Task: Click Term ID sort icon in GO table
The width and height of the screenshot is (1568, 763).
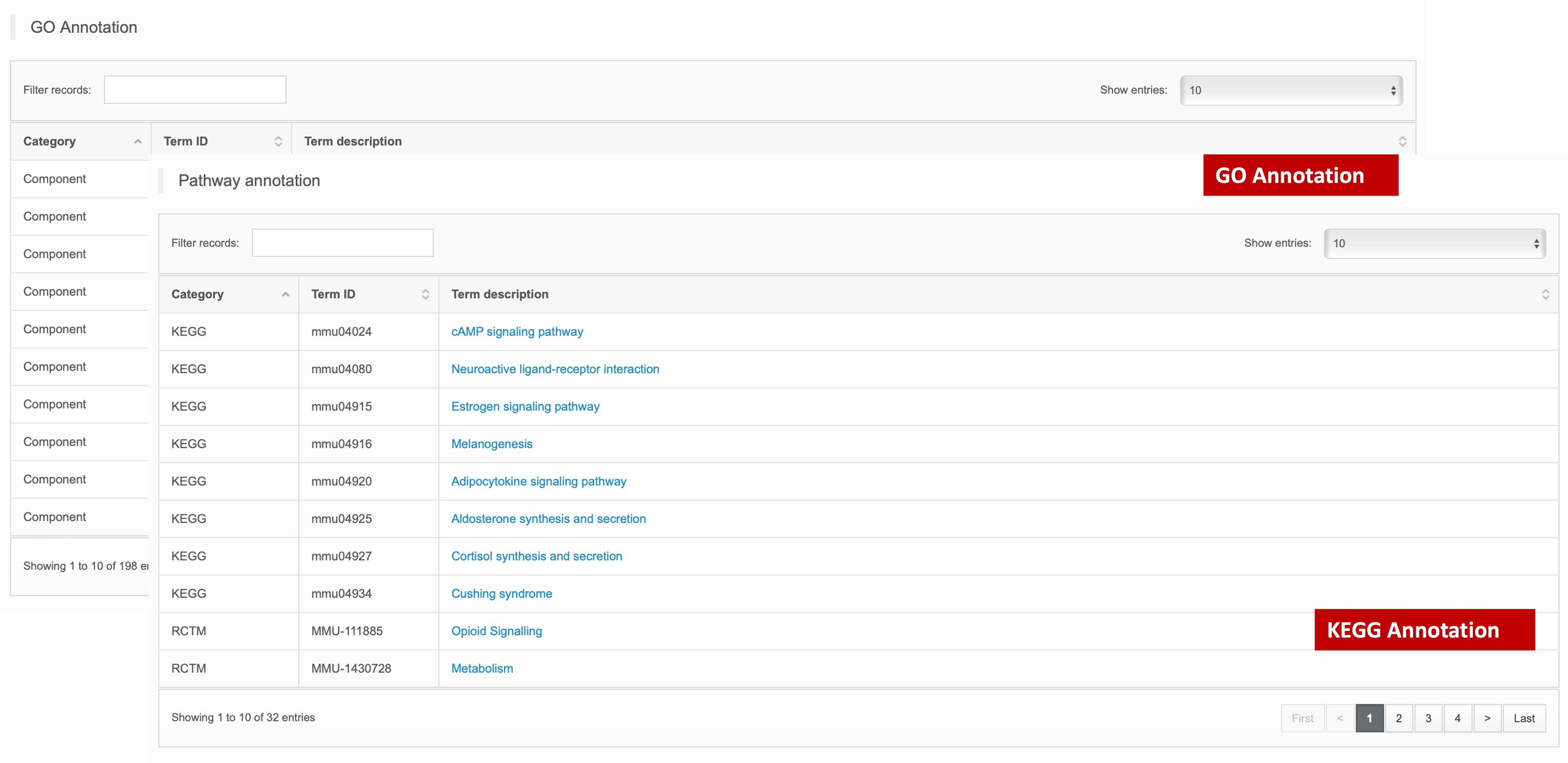Action: tap(278, 141)
